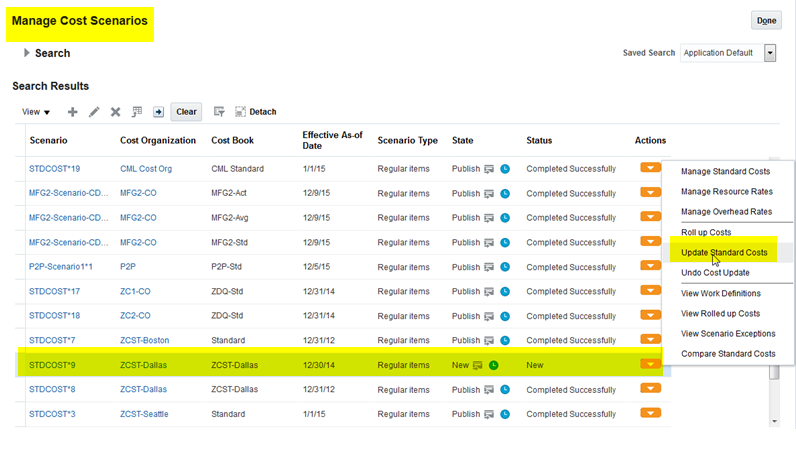The width and height of the screenshot is (796, 450).
Task: Open the CML Cost Org link
Action: [146, 169]
